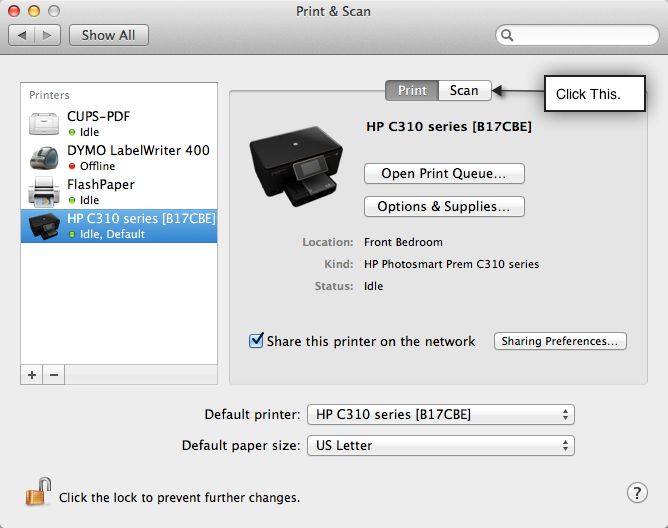668x528 pixels.
Task: Select the FlashPaper printer icon
Action: coord(44,192)
